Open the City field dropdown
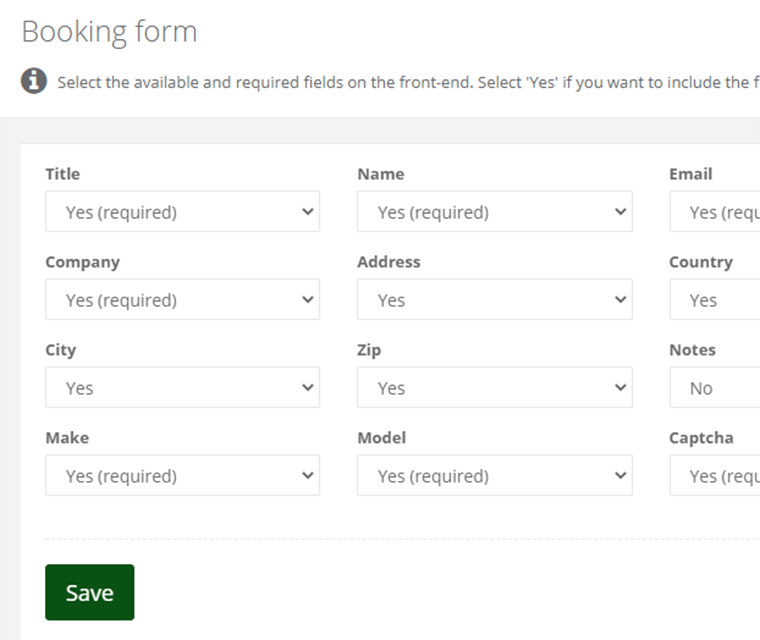Viewport: 760px width, 640px height. [182, 387]
